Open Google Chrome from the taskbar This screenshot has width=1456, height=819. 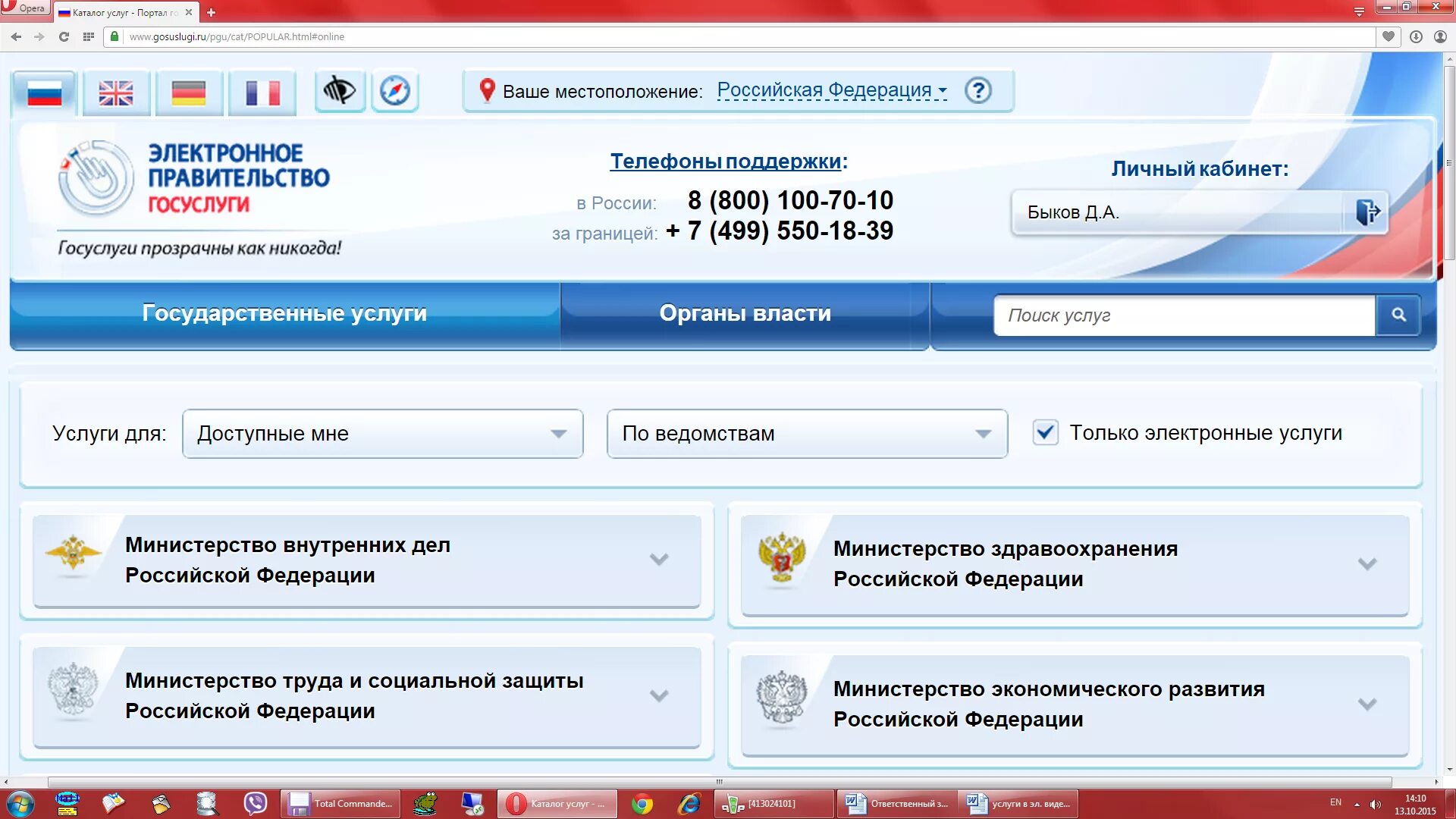pos(642,804)
